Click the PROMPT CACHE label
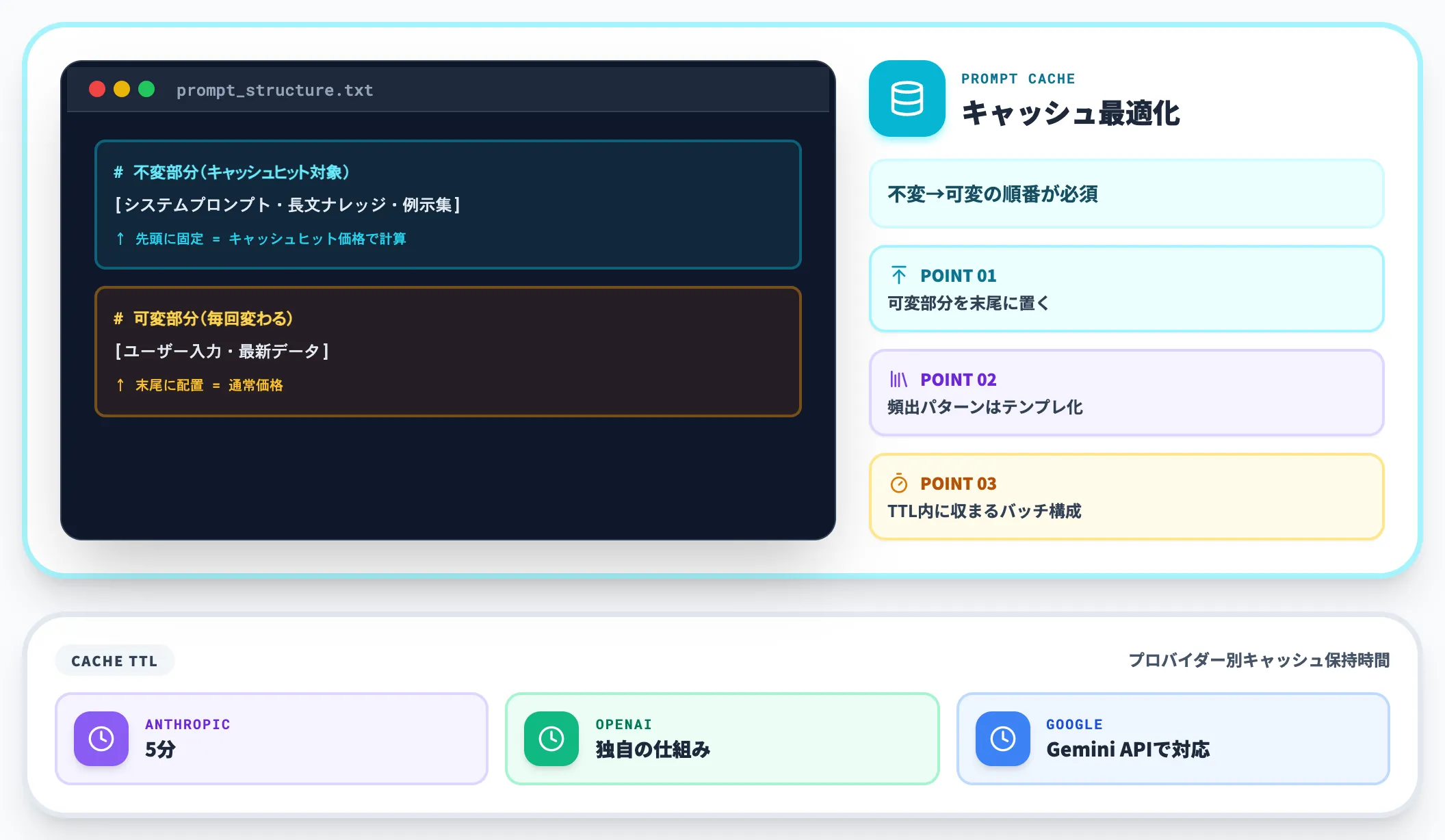Viewport: 1445px width, 840px height. [1018, 79]
